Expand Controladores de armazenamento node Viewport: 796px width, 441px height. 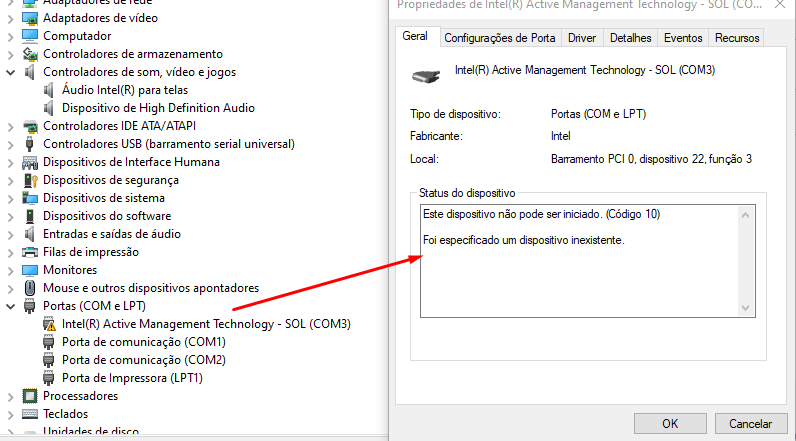pyautogui.click(x=10, y=54)
